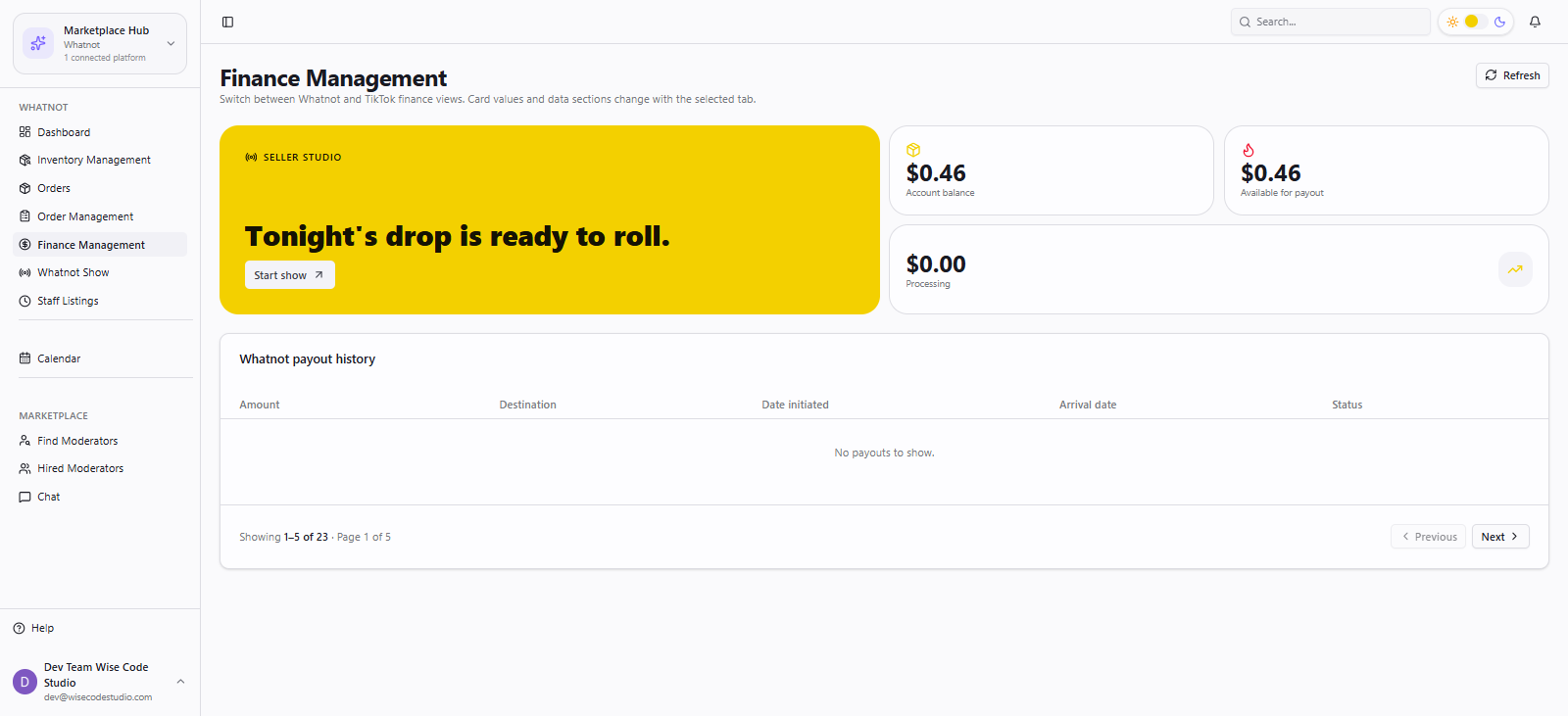The width and height of the screenshot is (1568, 716).
Task: Click the Refresh button
Action: point(1512,75)
